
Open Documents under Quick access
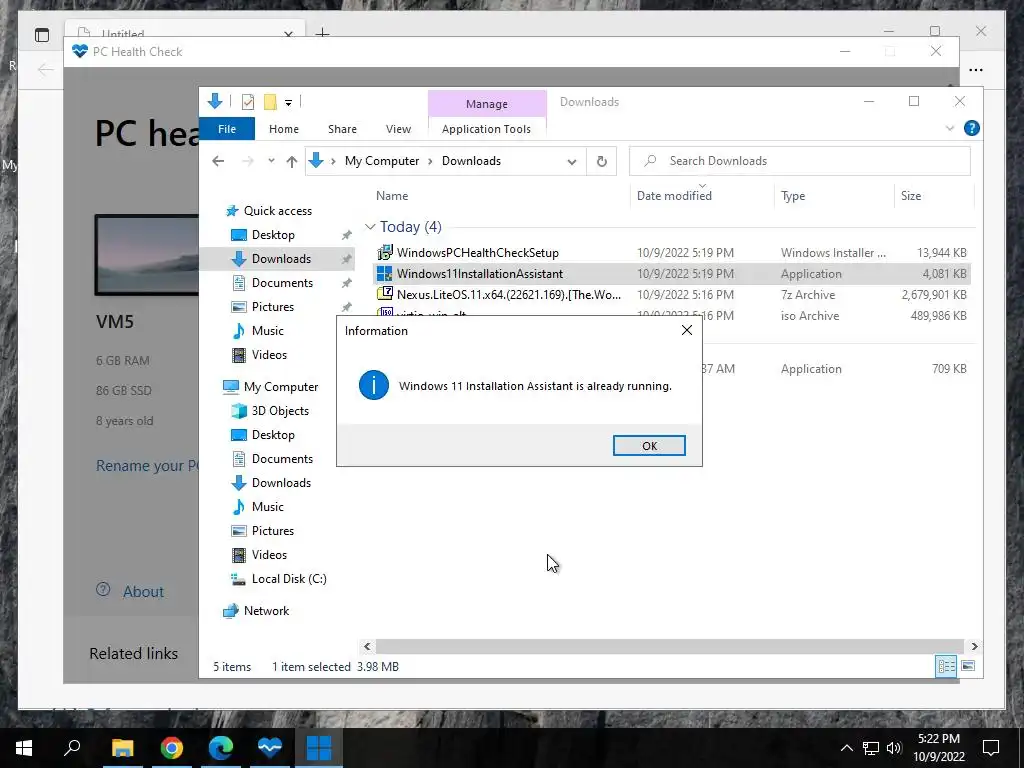point(282,283)
